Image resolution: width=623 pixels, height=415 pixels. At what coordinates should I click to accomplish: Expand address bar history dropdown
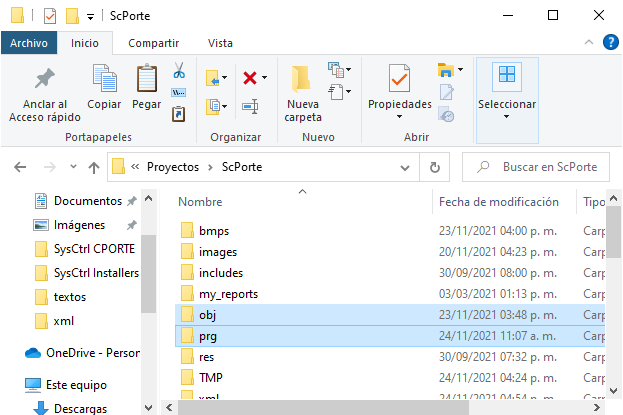tap(405, 168)
